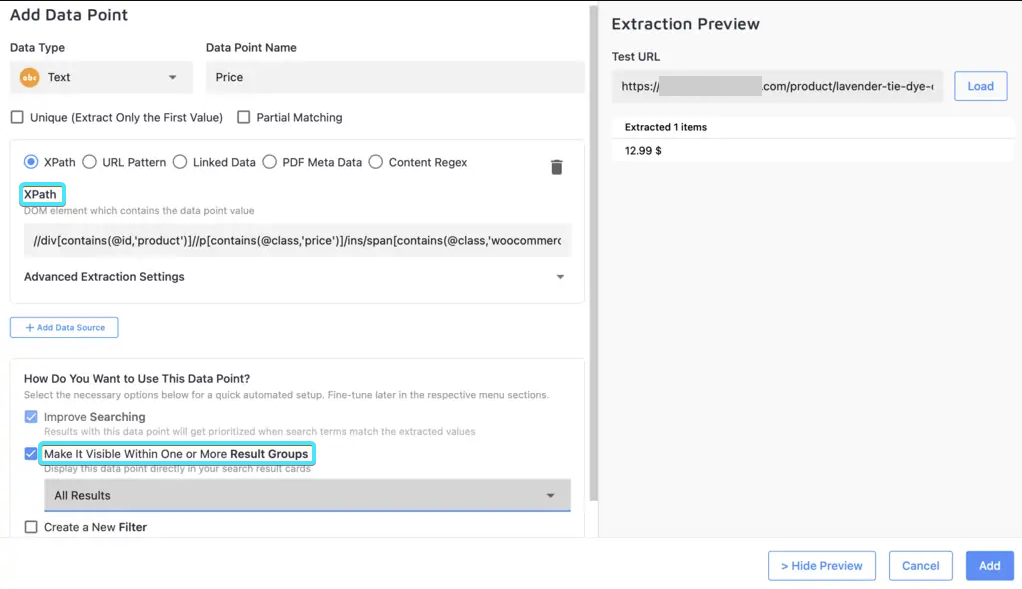
Task: Open the All Results dropdown
Action: coord(306,495)
